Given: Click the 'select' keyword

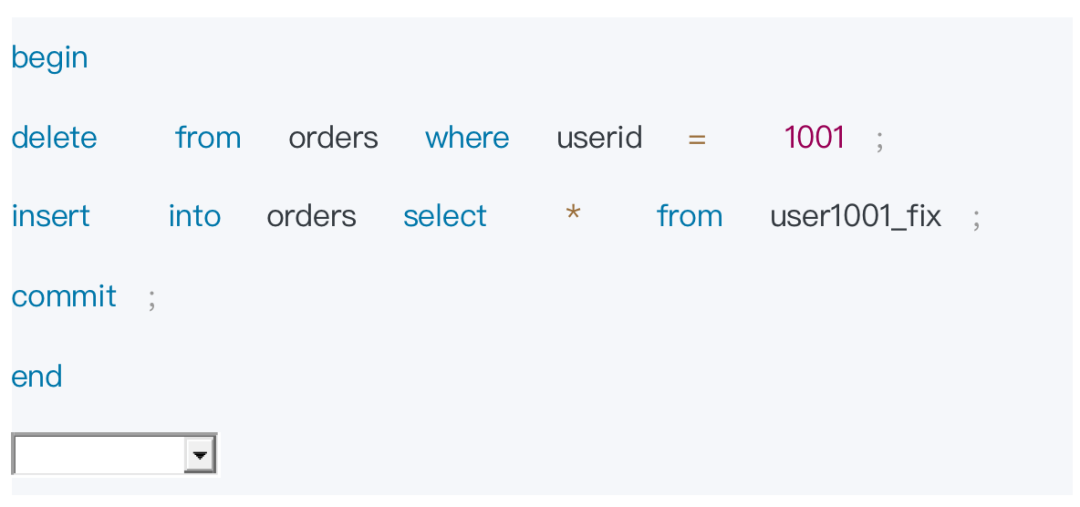Looking at the screenshot, I should [445, 216].
